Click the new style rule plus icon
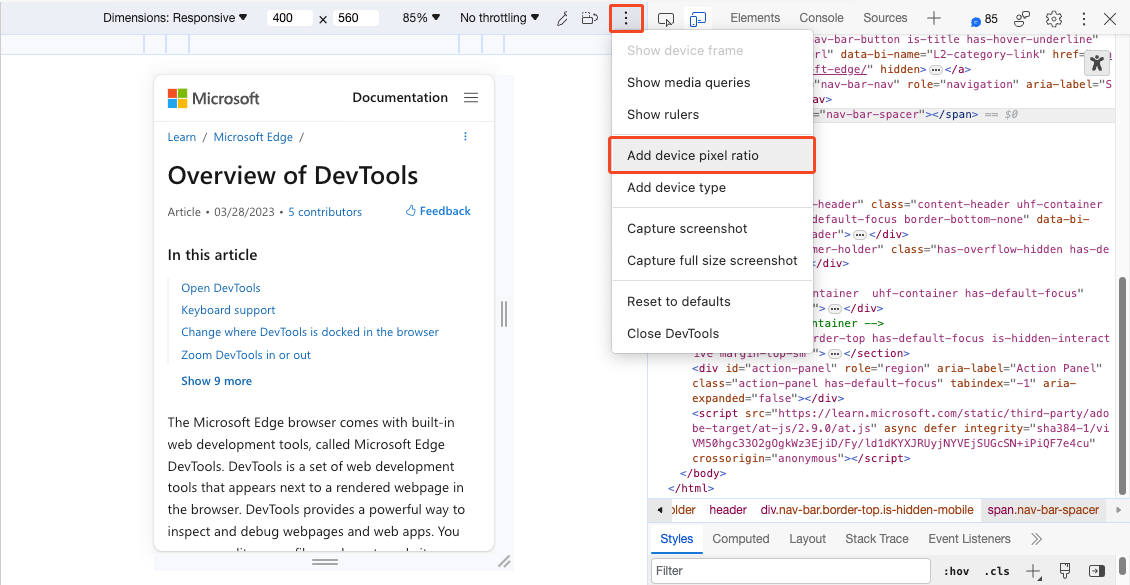The width and height of the screenshot is (1130, 585). point(1034,571)
